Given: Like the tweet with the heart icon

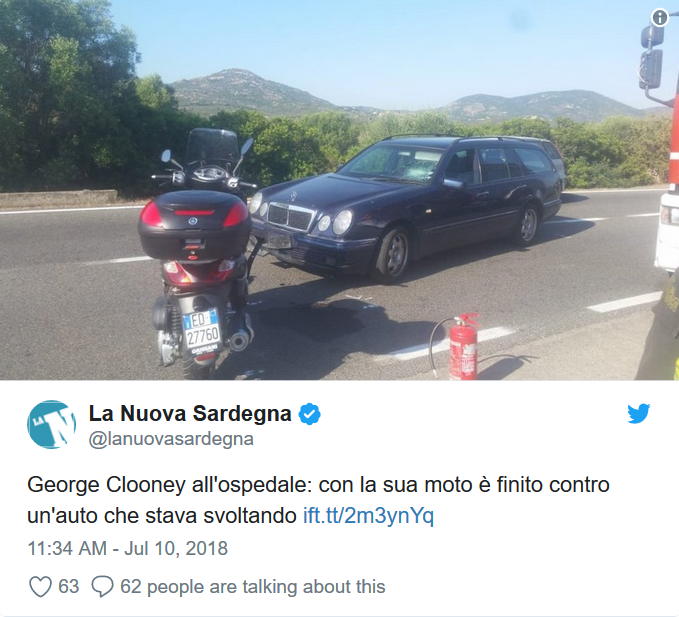Looking at the screenshot, I should (x=40, y=587).
